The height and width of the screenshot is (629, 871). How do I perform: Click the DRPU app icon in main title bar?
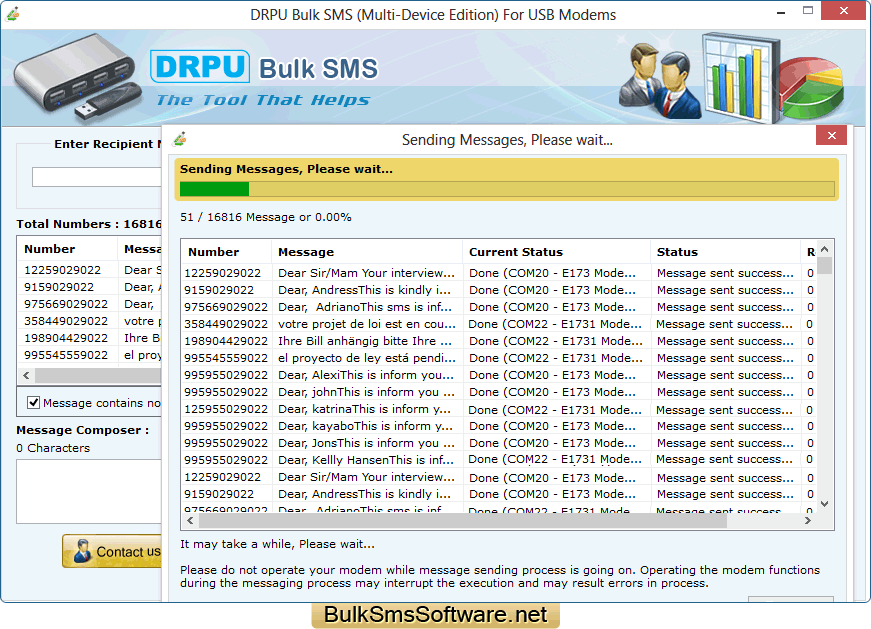(13, 13)
